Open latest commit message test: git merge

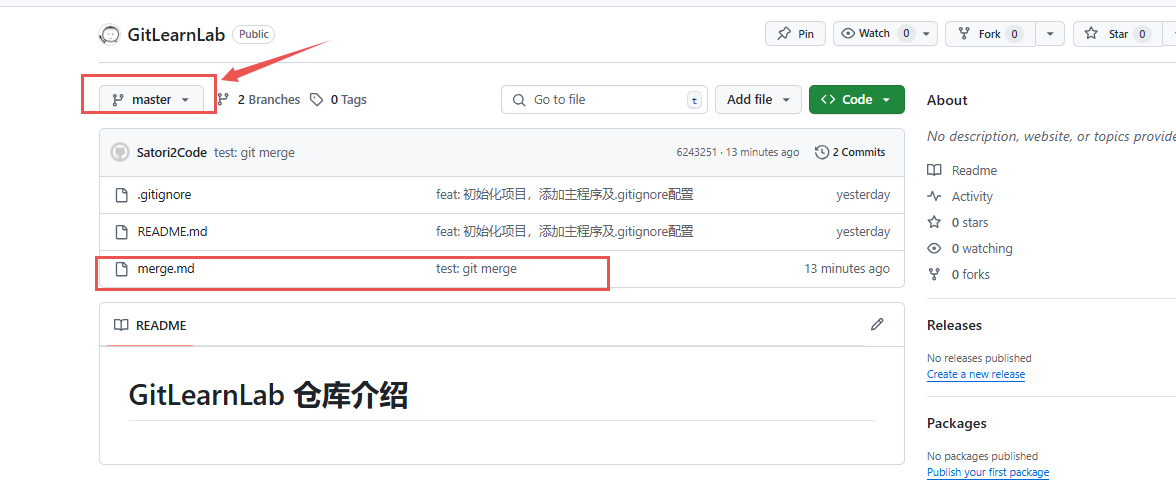(254, 152)
